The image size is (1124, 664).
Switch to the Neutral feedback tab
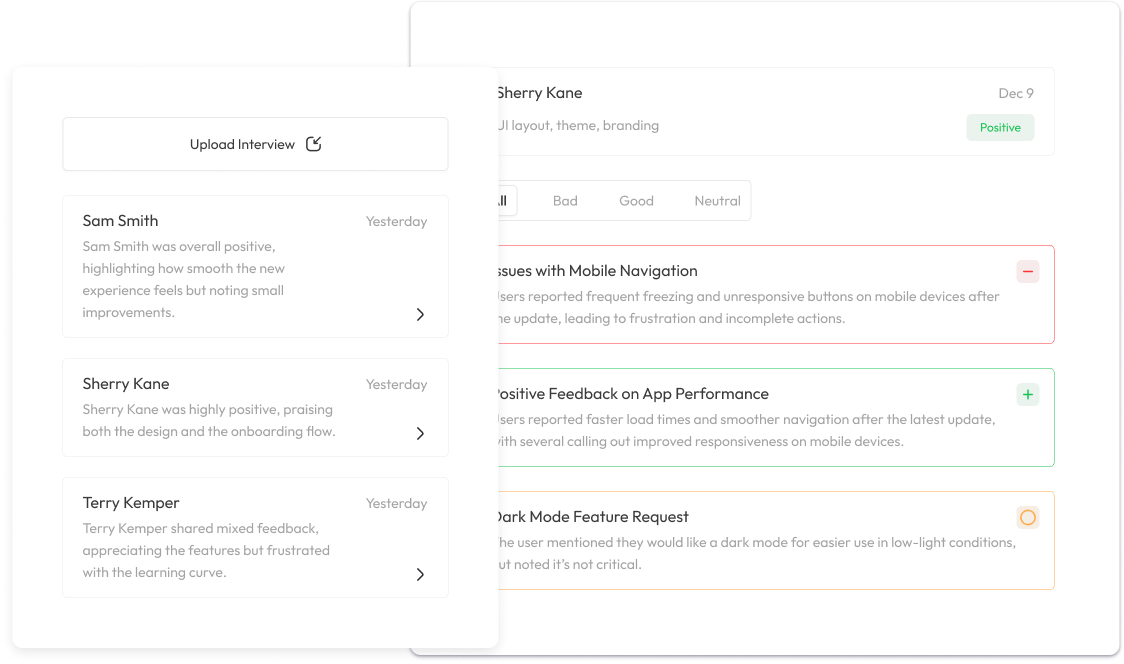pyautogui.click(x=716, y=200)
